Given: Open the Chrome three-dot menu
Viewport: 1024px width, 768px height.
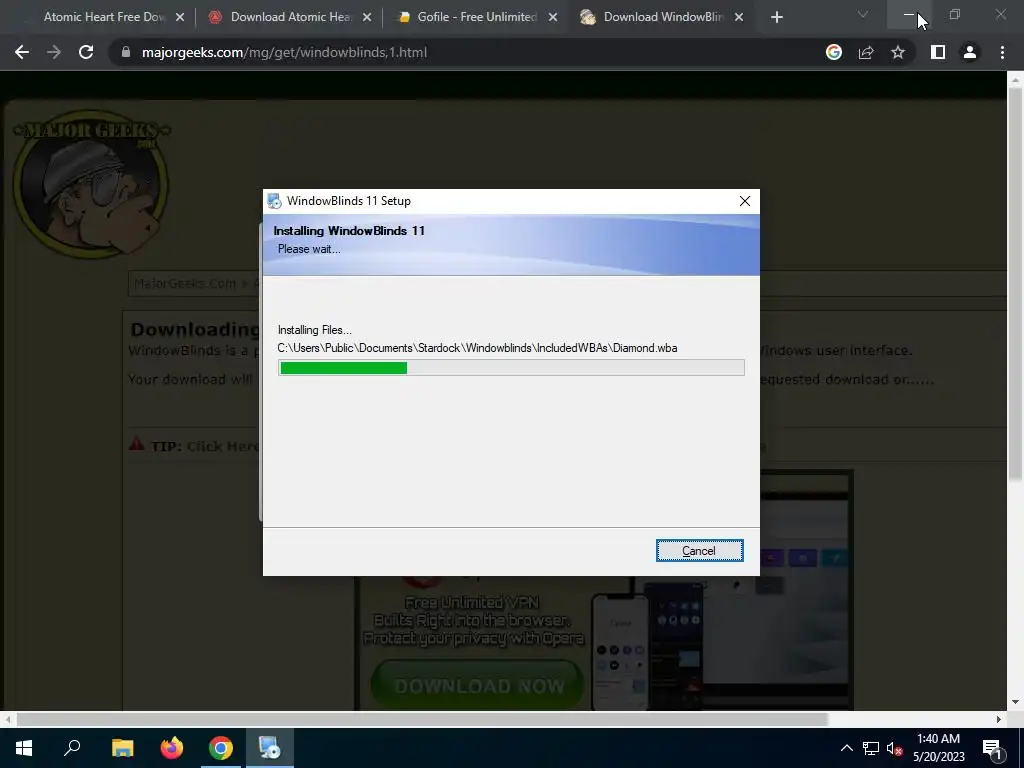Looking at the screenshot, I should pos(1002,52).
